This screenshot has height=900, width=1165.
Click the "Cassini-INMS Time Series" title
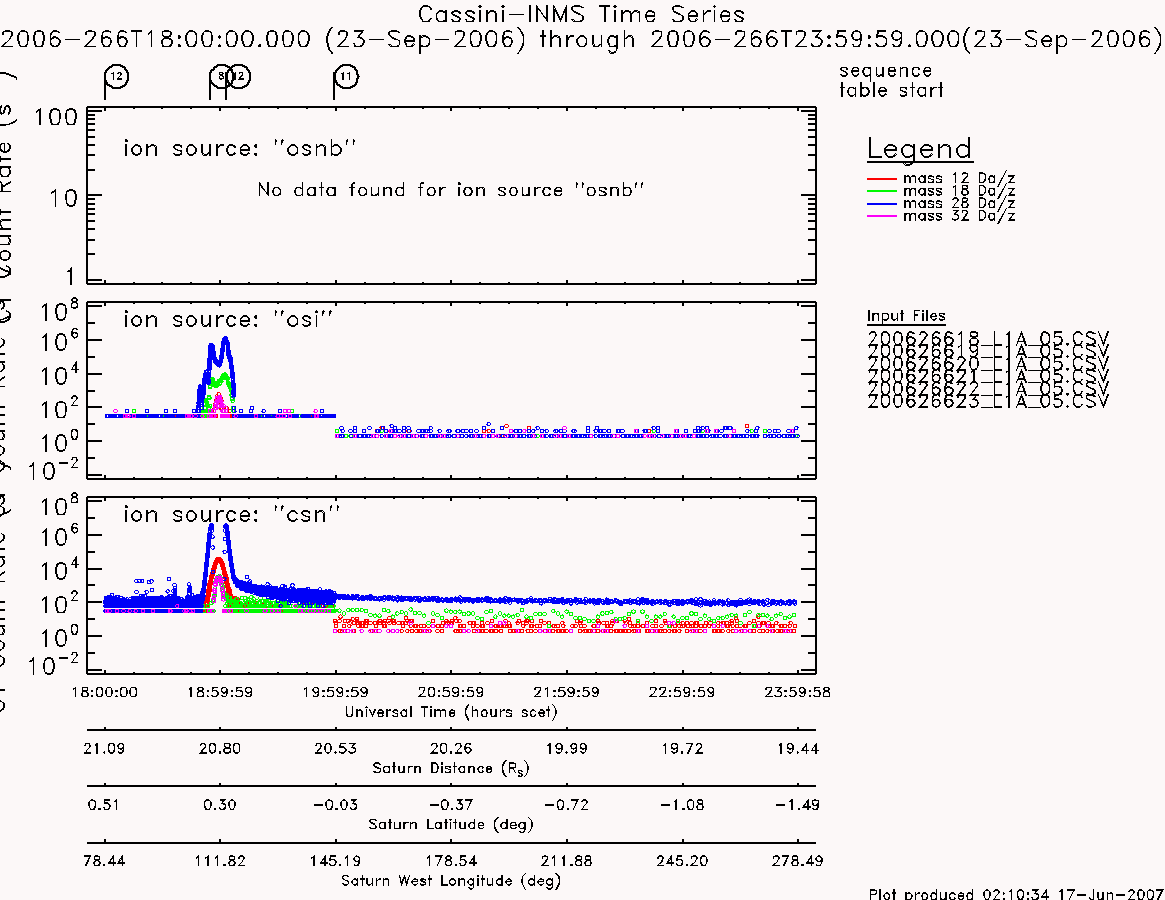pyautogui.click(x=581, y=14)
